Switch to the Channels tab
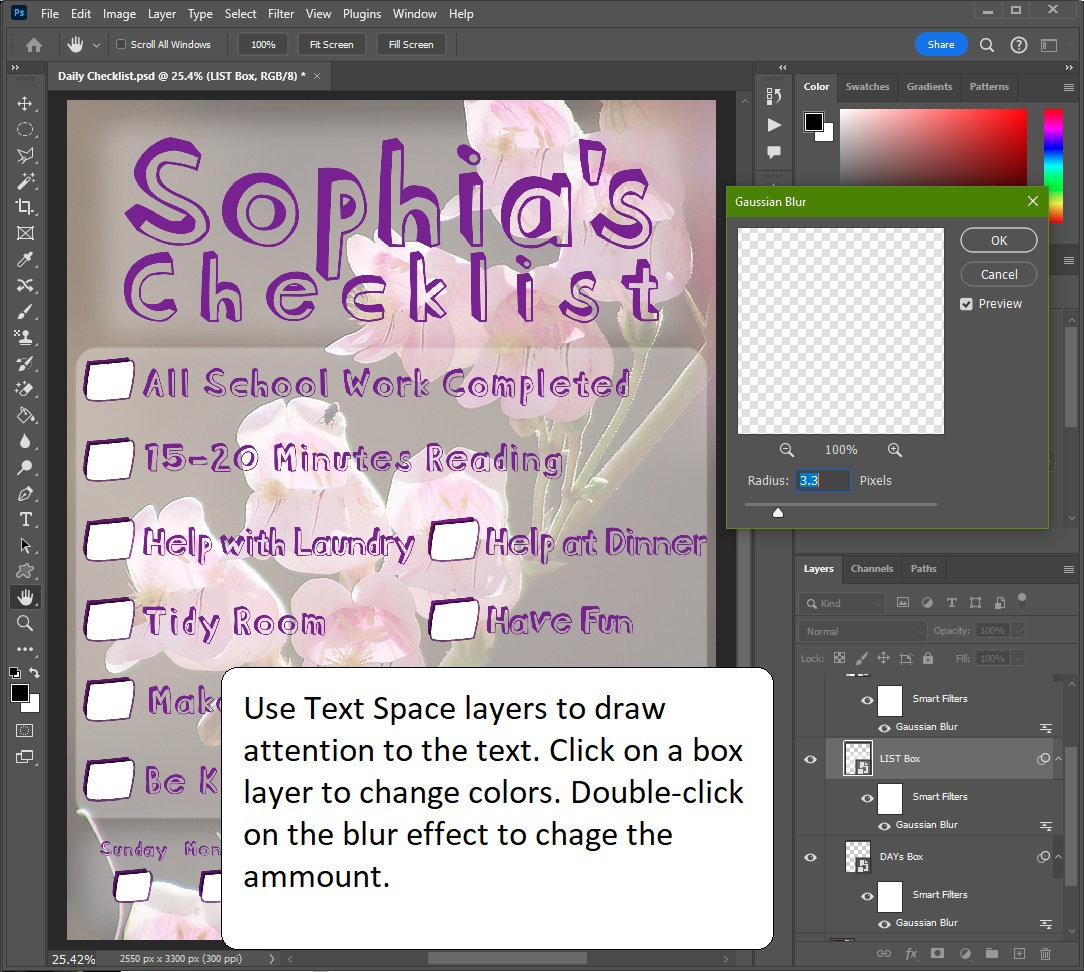Viewport: 1084px width, 972px height. point(871,569)
